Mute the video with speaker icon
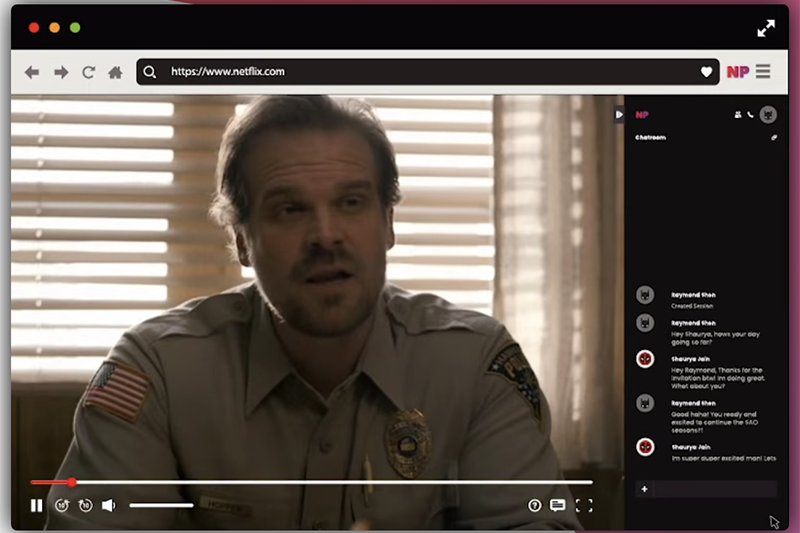The height and width of the screenshot is (533, 800). pyautogui.click(x=109, y=505)
